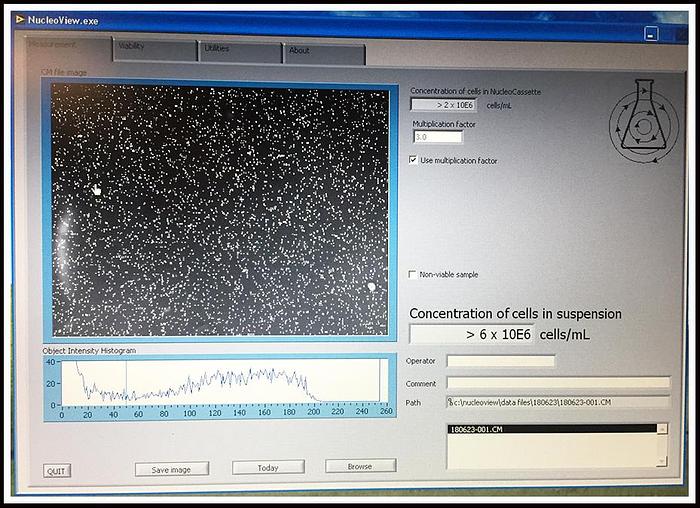Click the path folder icon

point(451,402)
